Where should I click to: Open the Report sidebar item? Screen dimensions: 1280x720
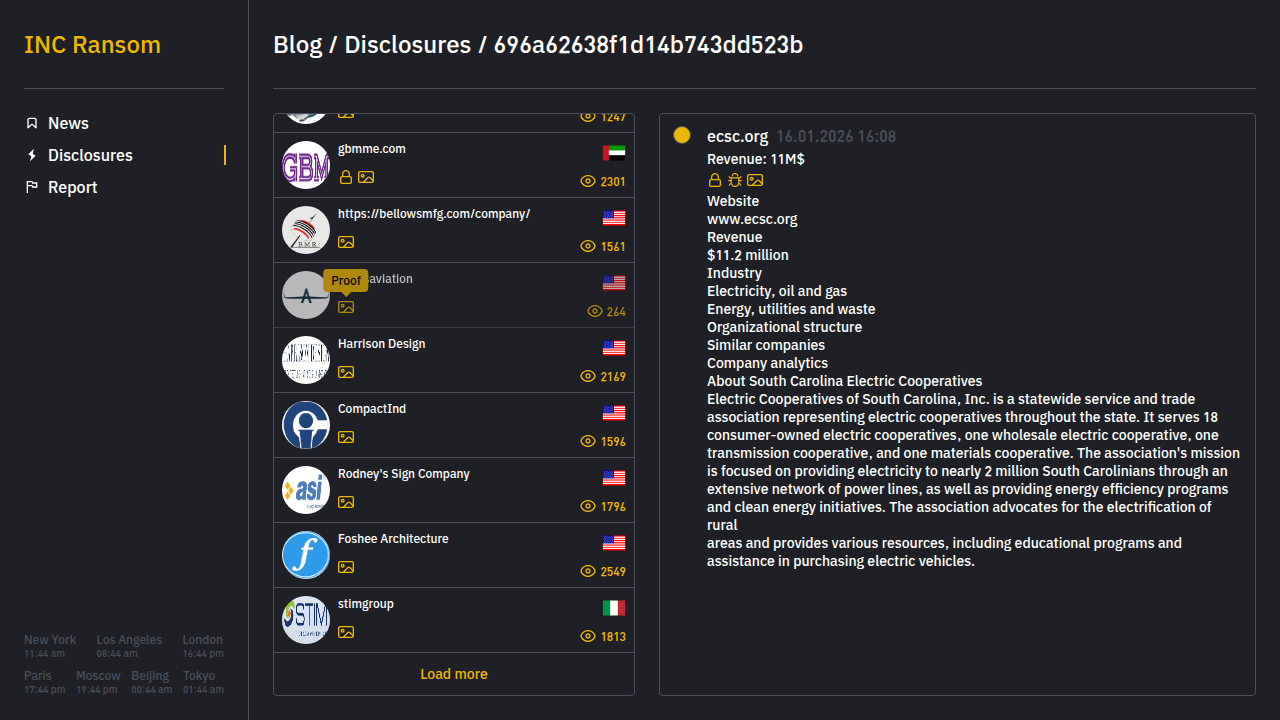pyautogui.click(x=72, y=187)
